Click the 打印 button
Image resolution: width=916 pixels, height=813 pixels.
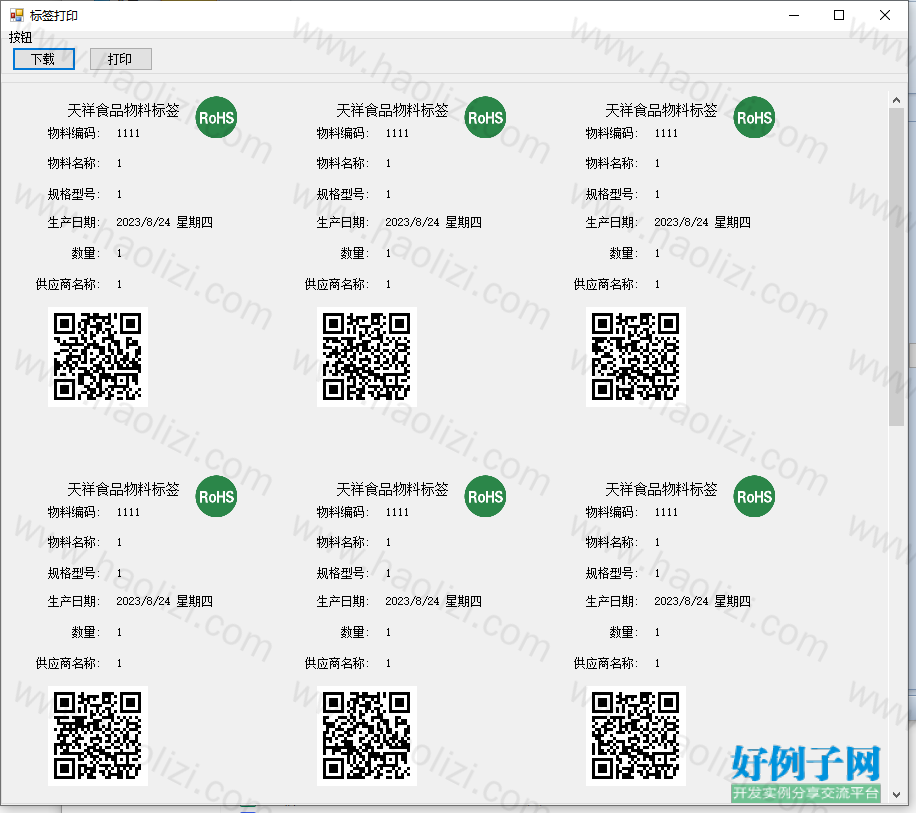(121, 59)
